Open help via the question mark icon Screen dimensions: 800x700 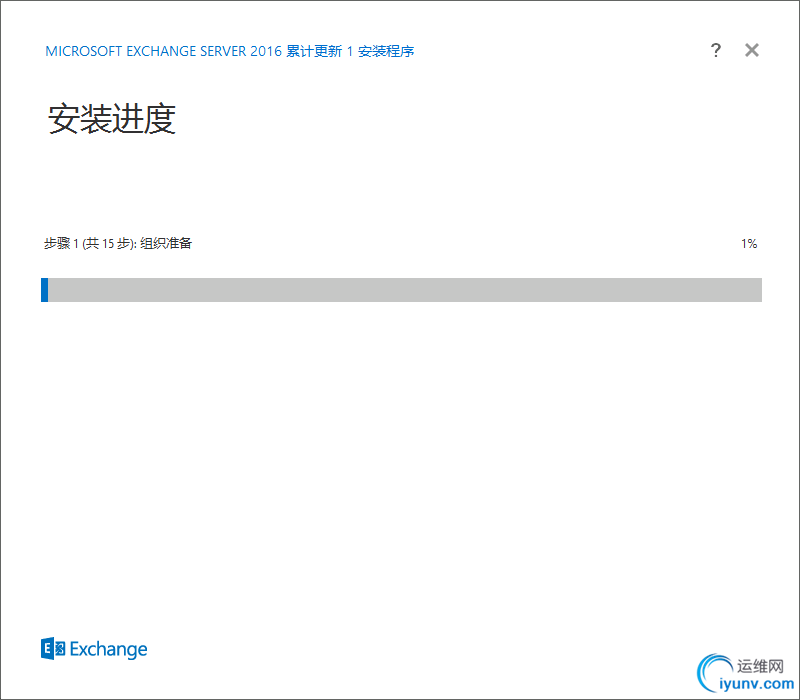(716, 50)
